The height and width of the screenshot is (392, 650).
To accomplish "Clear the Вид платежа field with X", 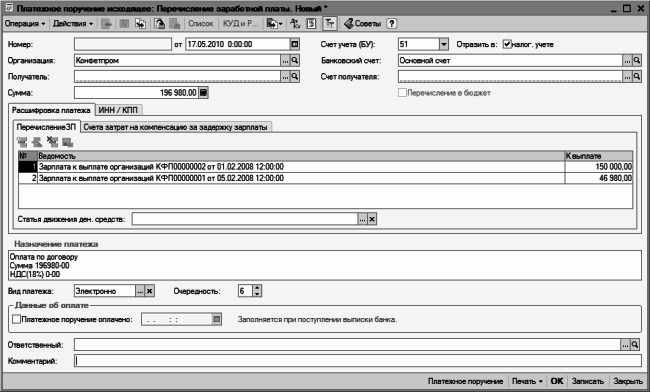I will click(x=150, y=291).
